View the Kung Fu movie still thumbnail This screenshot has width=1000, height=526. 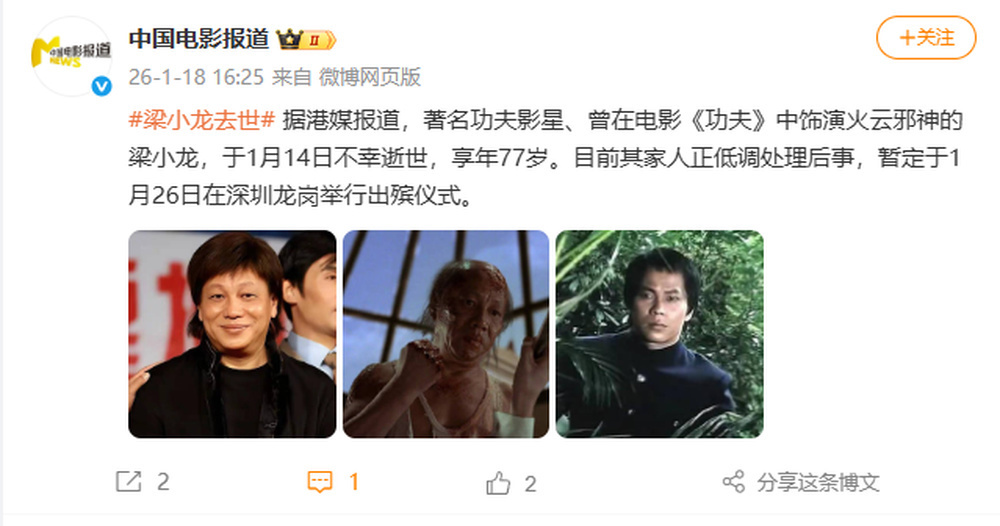click(446, 334)
